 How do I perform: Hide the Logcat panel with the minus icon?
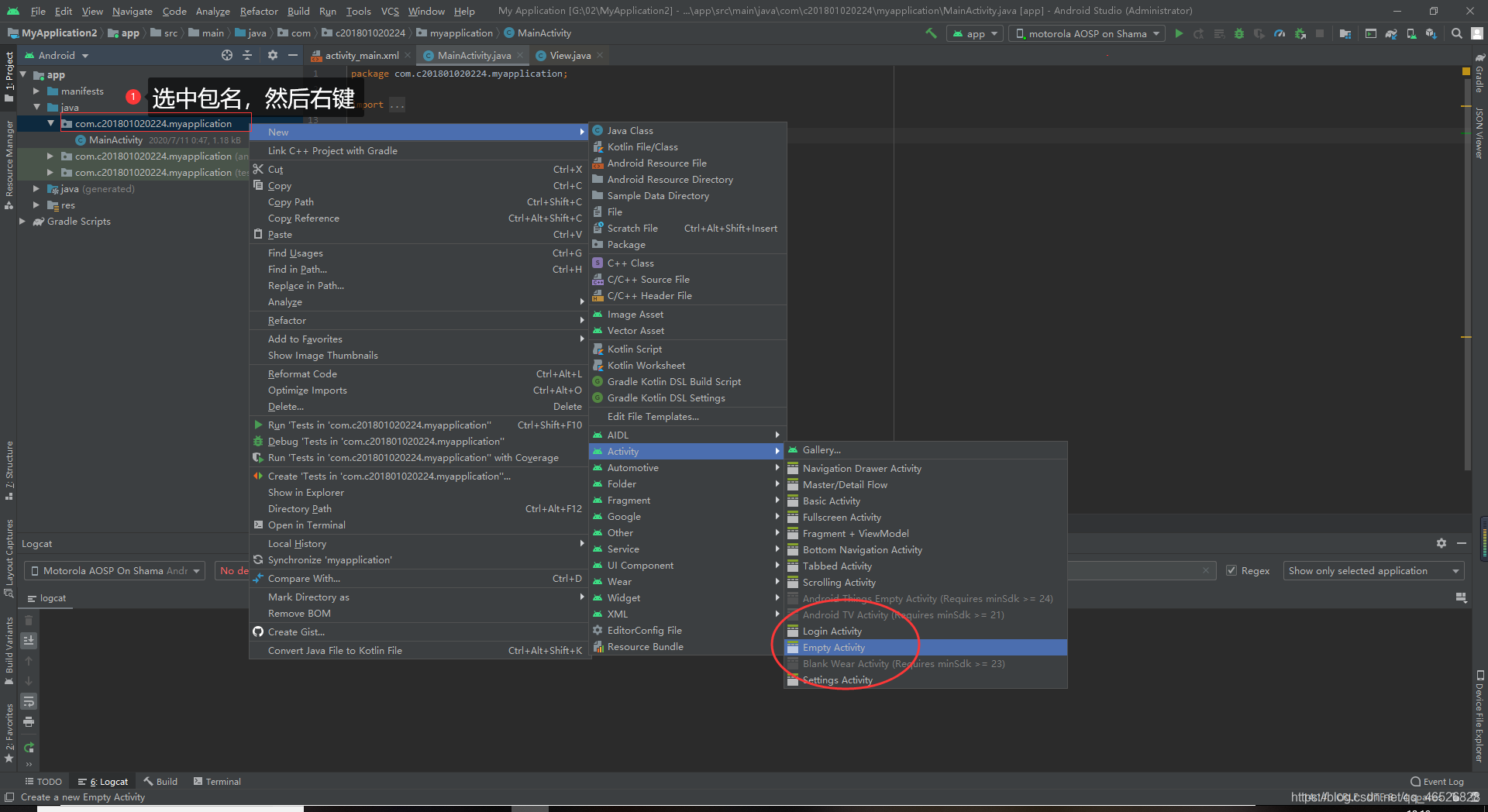[1462, 543]
